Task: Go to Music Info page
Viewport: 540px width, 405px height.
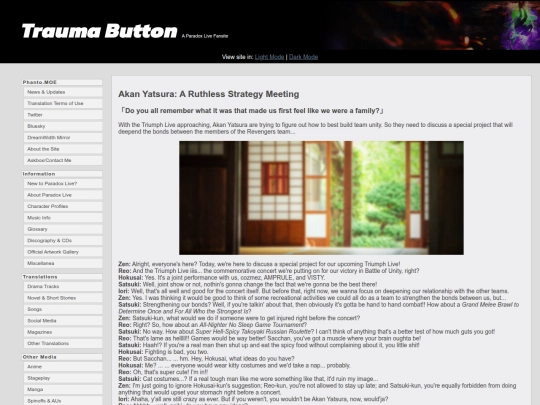Action: tap(63, 218)
